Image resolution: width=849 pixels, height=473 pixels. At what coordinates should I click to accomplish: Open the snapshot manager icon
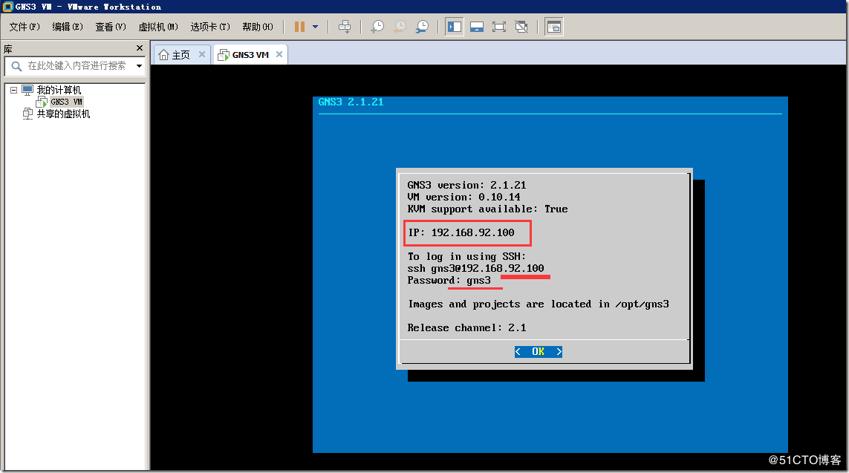tap(422, 27)
